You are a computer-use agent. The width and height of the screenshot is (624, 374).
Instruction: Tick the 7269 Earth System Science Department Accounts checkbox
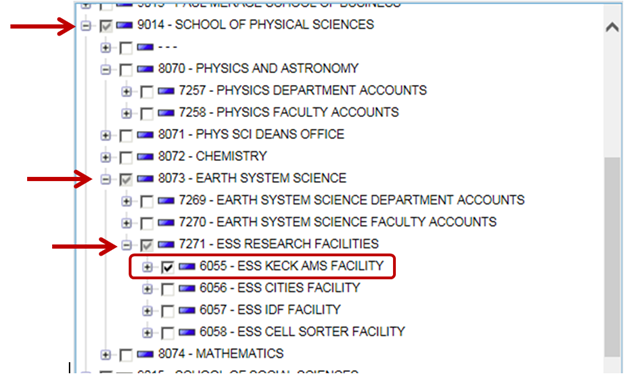tap(147, 201)
